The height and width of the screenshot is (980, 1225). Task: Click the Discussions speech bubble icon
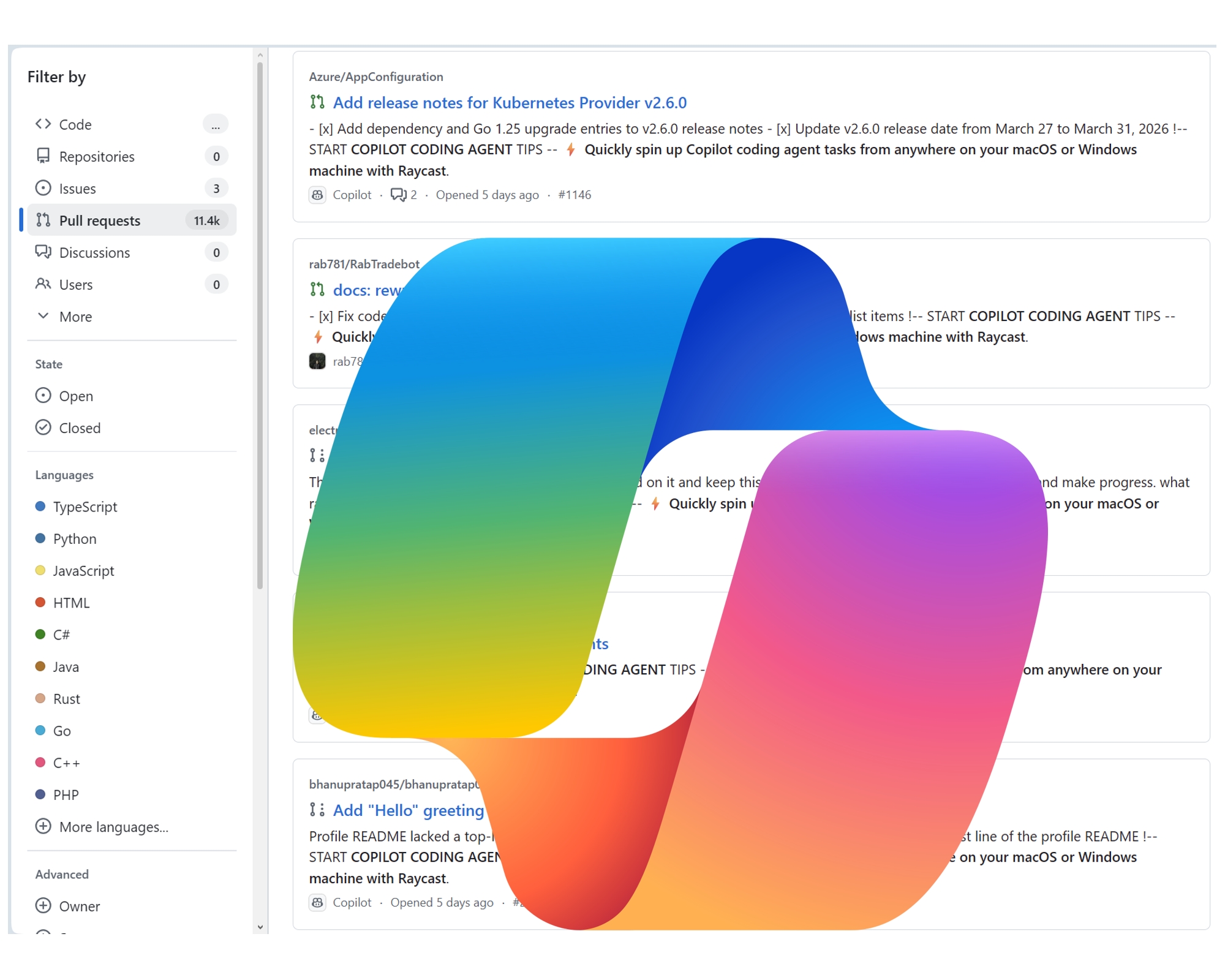click(x=43, y=252)
